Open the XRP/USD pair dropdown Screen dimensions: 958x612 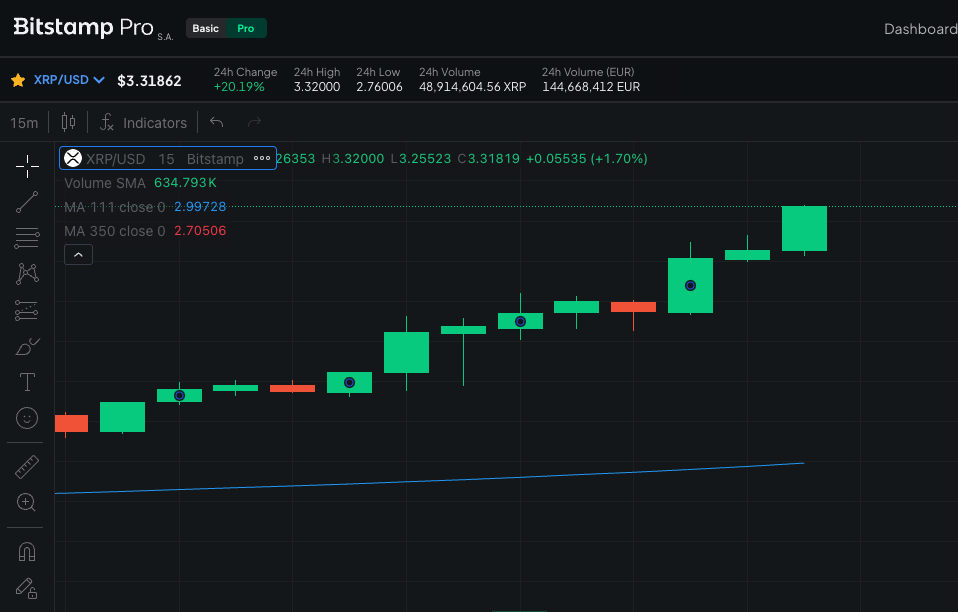click(69, 80)
